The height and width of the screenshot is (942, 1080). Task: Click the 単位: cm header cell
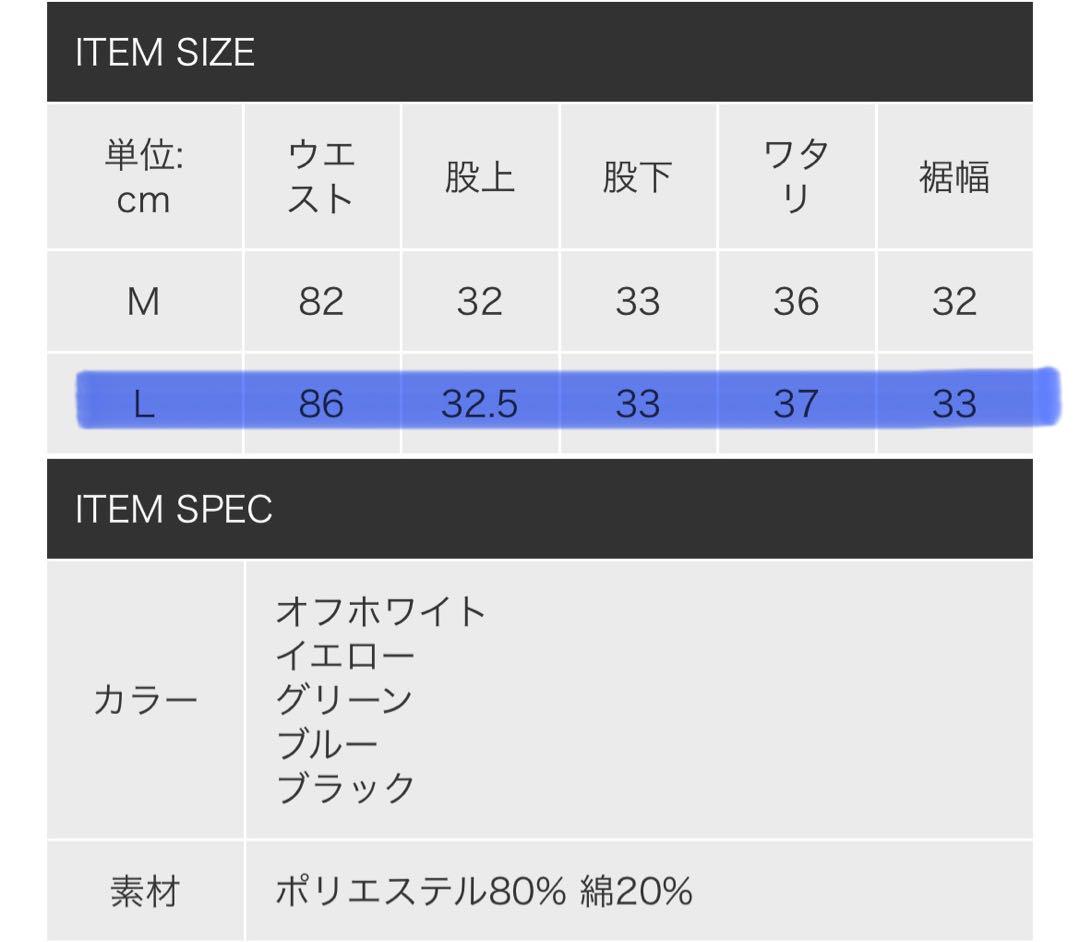pyautogui.click(x=145, y=176)
